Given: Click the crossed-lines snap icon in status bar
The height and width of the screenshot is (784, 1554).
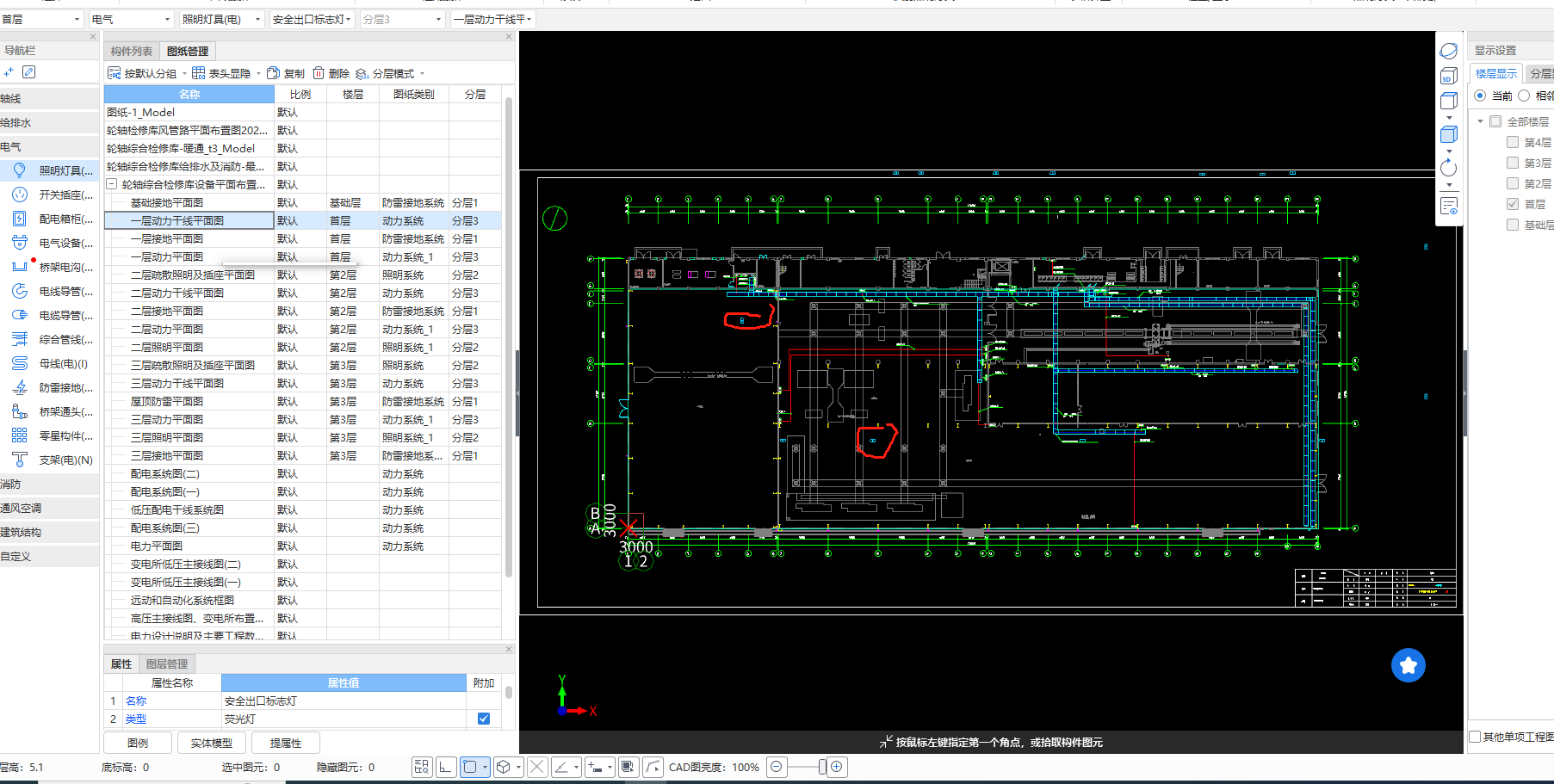Looking at the screenshot, I should (x=537, y=767).
